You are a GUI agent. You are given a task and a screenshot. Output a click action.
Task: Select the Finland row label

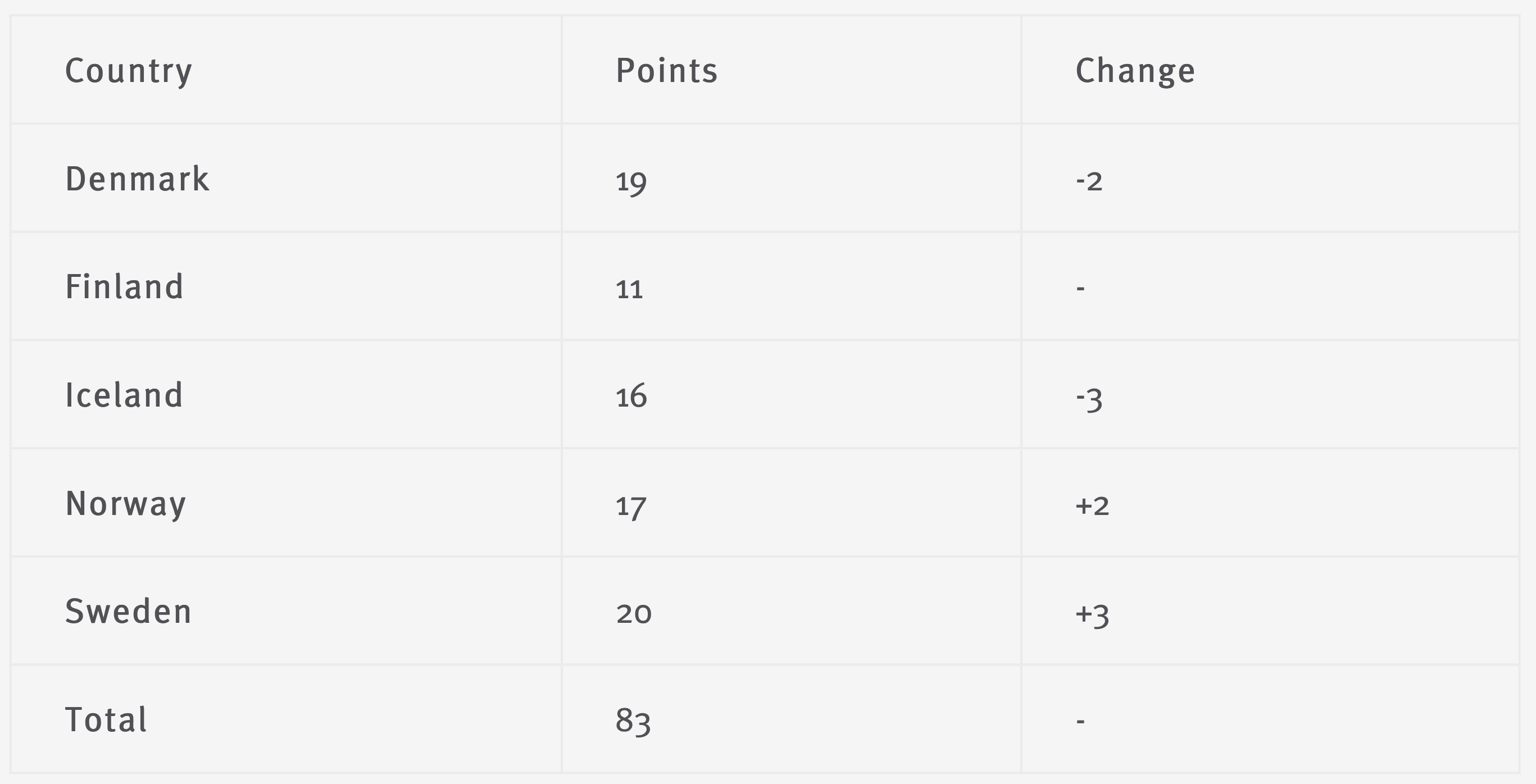point(124,287)
